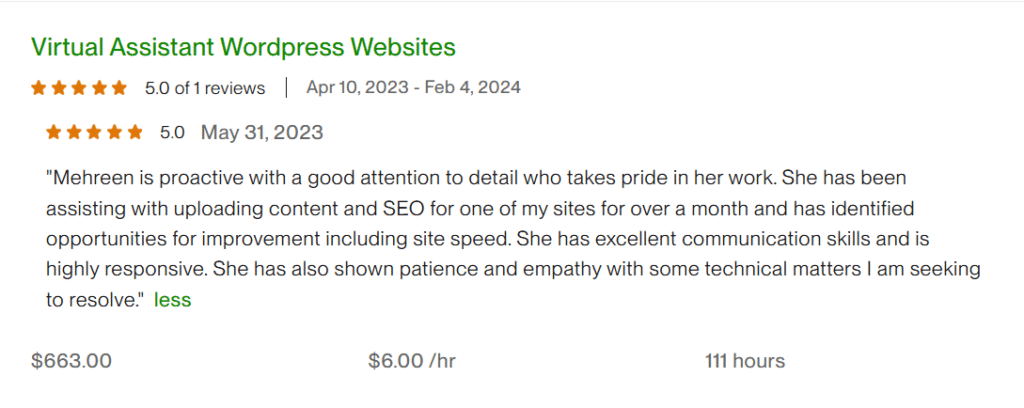
Task: Click the 5.0 score next to review stars
Action: pos(172,132)
